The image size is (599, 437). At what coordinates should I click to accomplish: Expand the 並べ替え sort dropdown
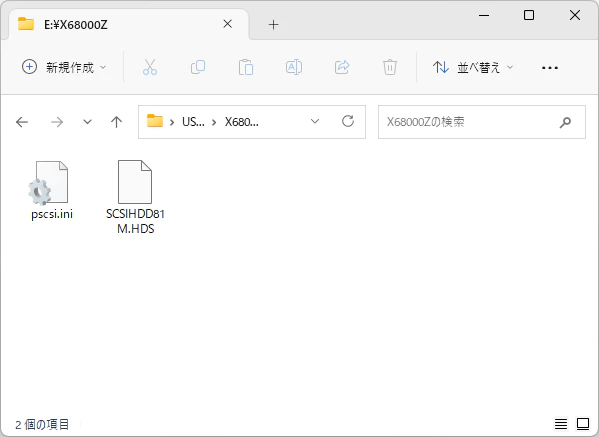[x=473, y=67]
